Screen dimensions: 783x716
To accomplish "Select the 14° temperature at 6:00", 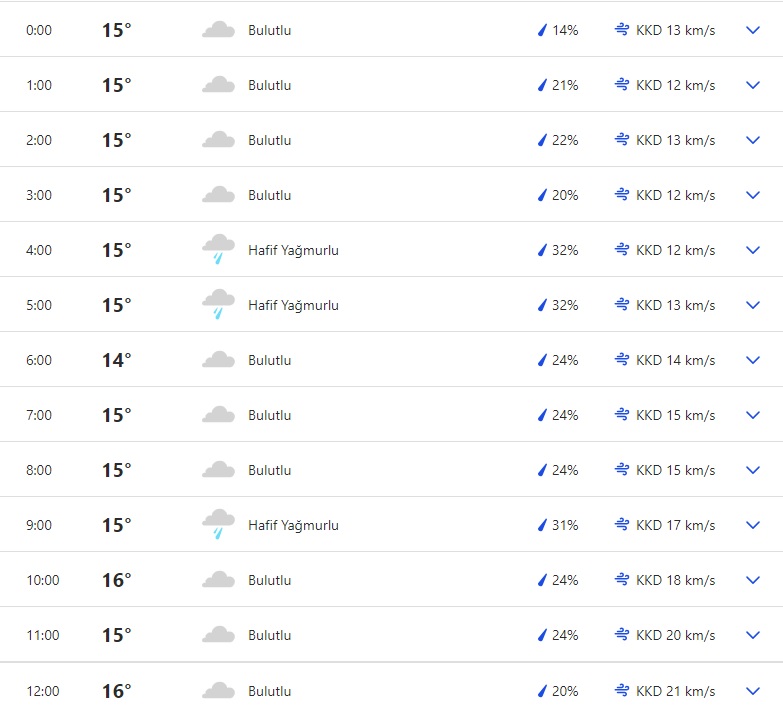I will 116,360.
